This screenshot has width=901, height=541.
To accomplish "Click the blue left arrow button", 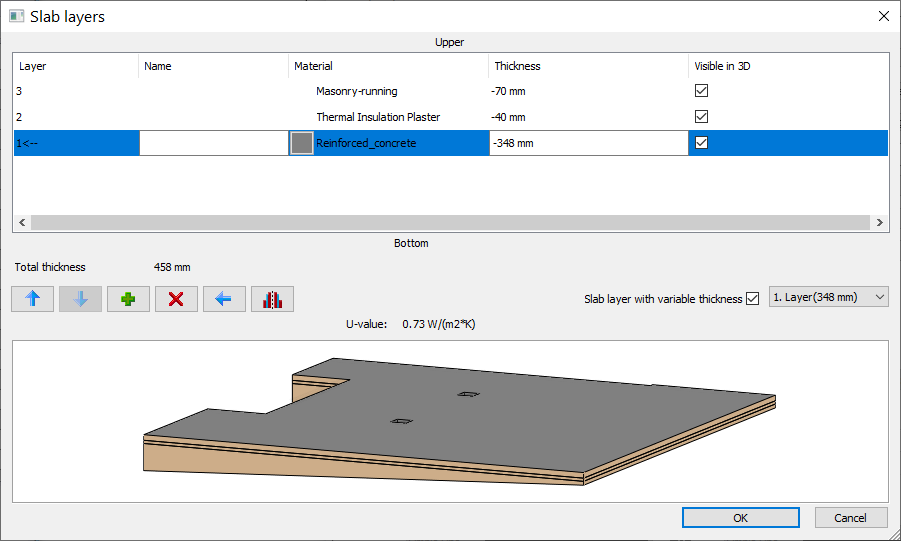I will [224, 299].
